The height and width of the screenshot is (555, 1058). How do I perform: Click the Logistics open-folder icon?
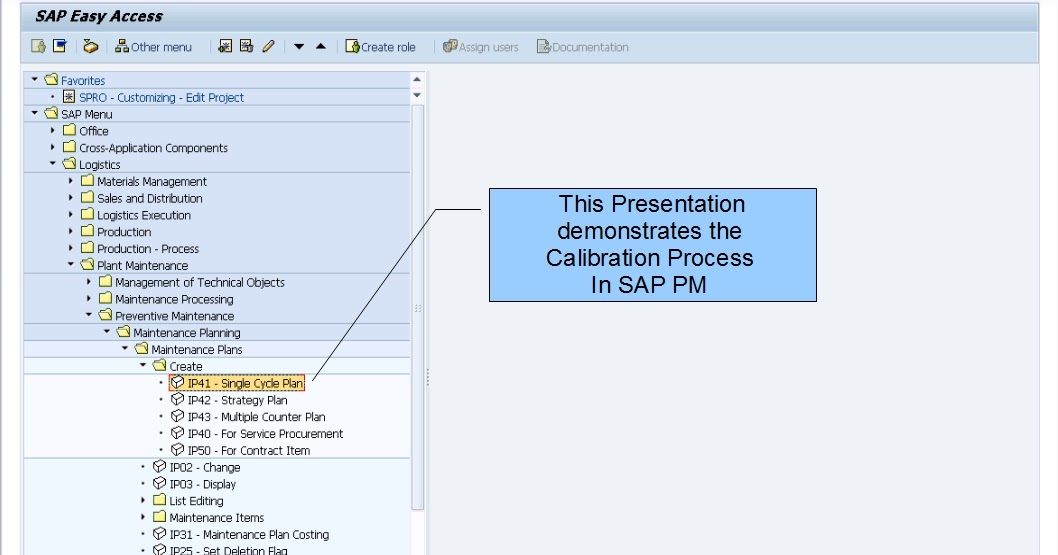(x=69, y=164)
